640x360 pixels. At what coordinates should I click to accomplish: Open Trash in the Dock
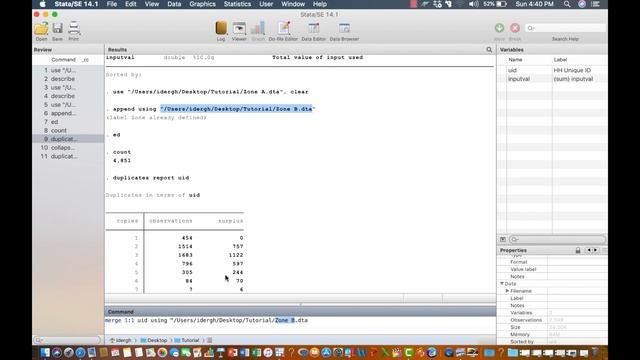595,352
